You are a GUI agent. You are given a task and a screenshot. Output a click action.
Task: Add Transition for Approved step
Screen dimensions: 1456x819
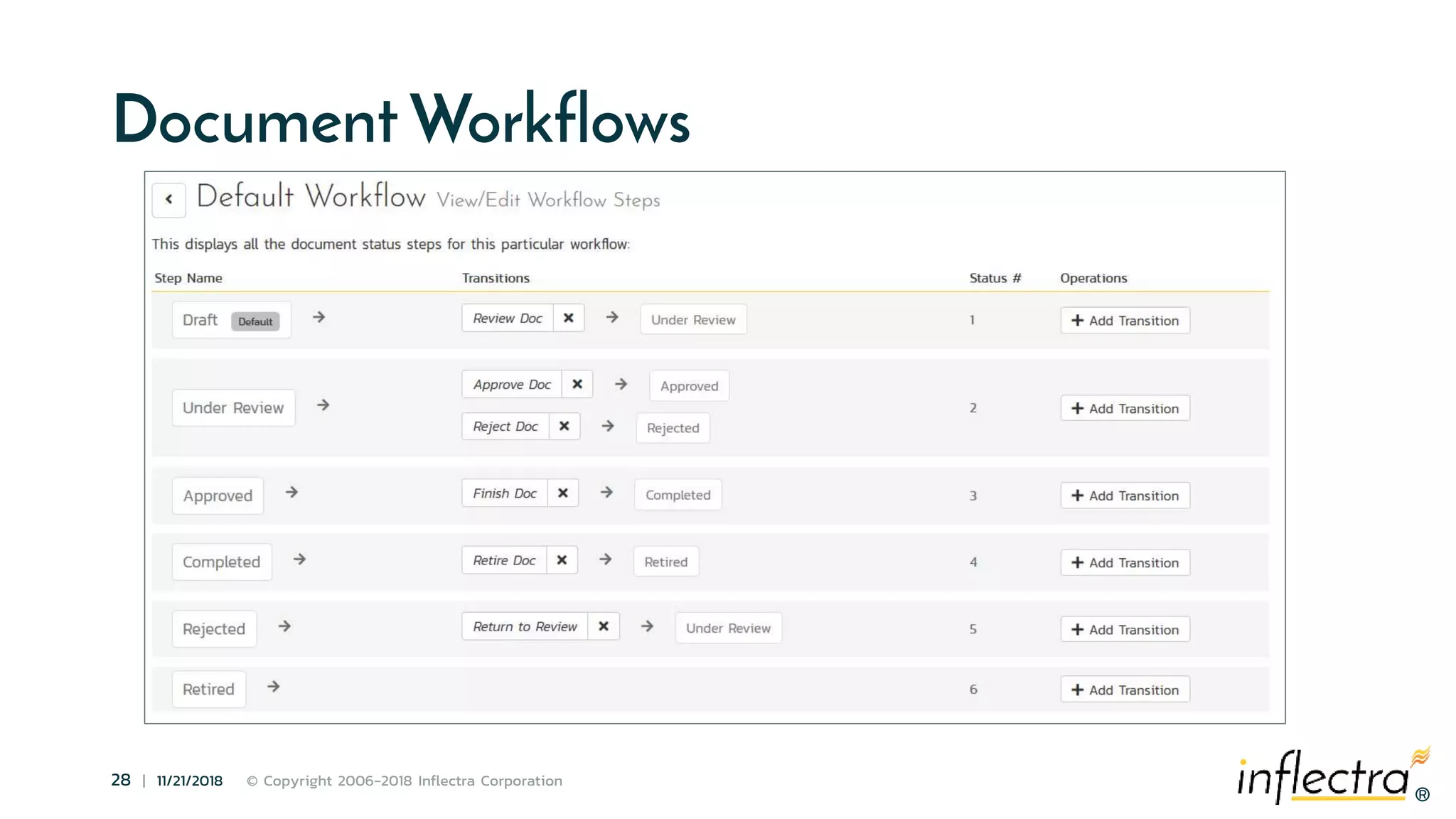pyautogui.click(x=1125, y=496)
